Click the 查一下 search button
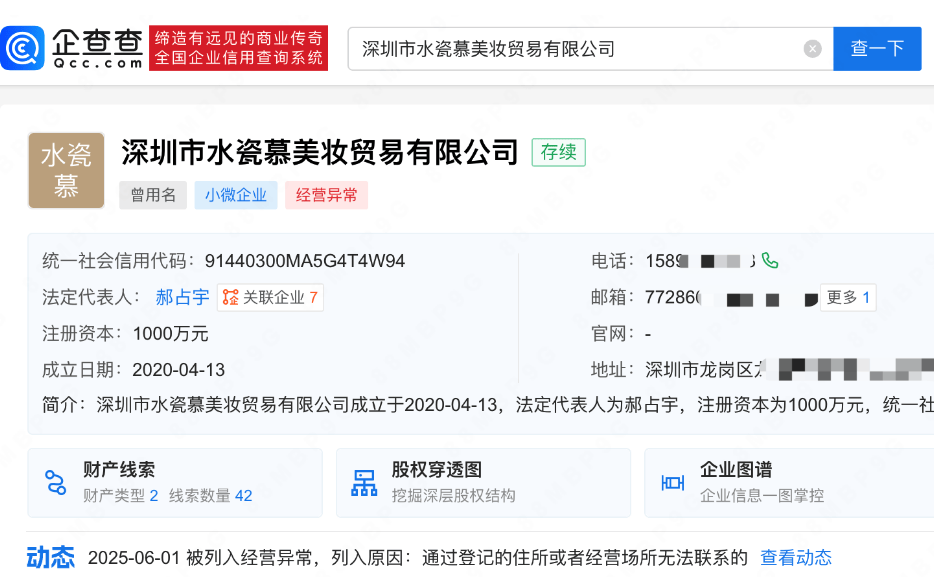The image size is (934, 577). [x=877, y=49]
